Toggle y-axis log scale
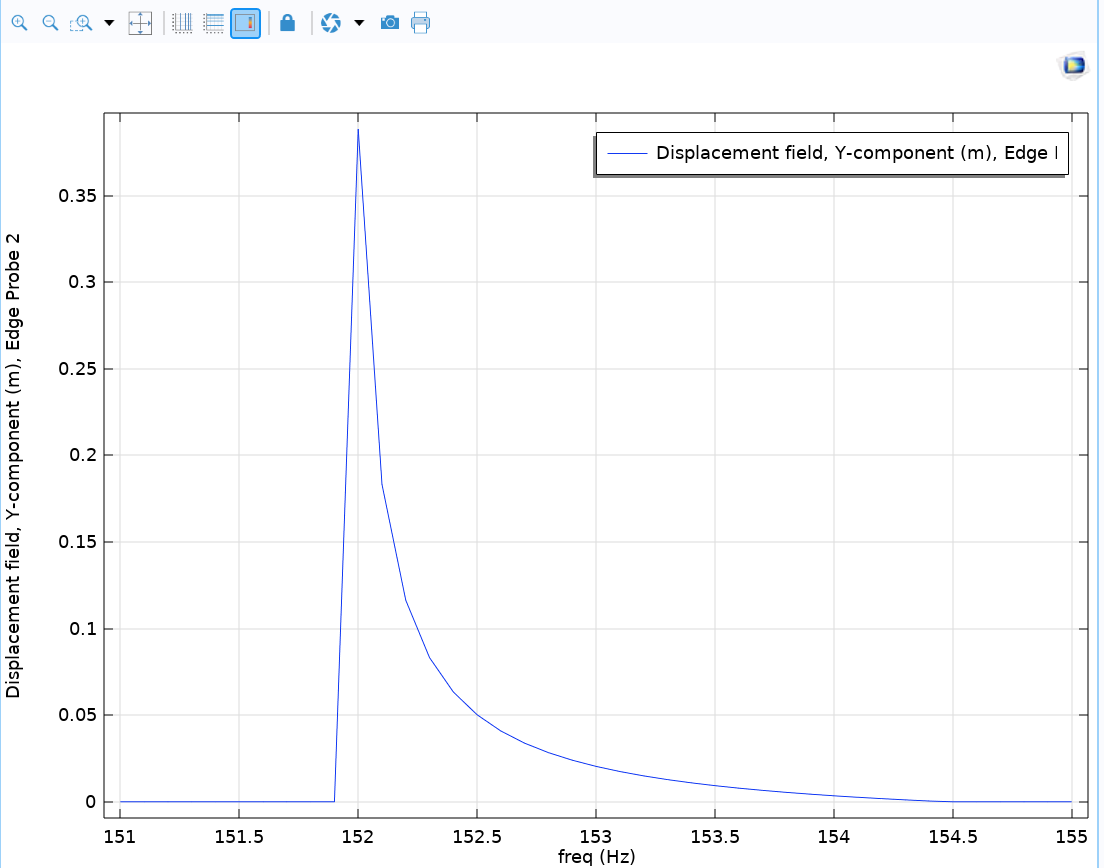 (213, 22)
